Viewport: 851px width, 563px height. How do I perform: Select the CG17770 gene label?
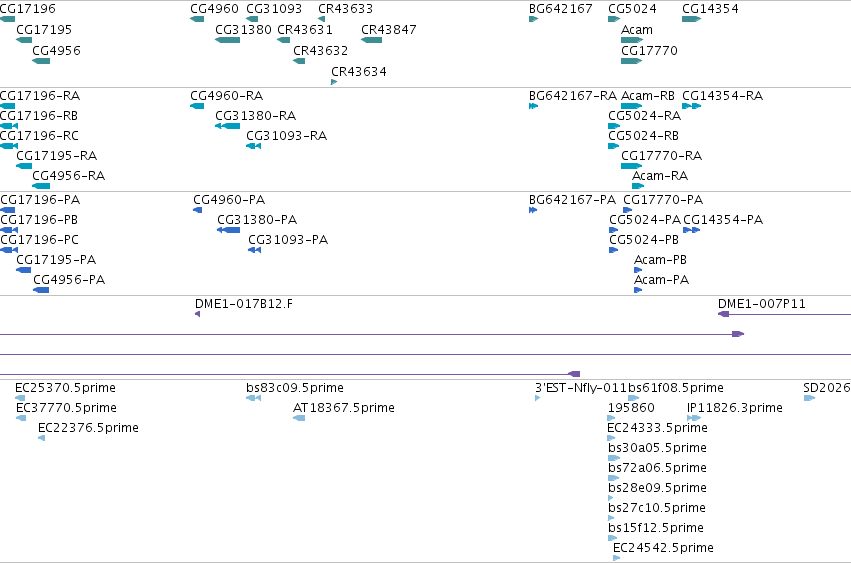coord(650,50)
